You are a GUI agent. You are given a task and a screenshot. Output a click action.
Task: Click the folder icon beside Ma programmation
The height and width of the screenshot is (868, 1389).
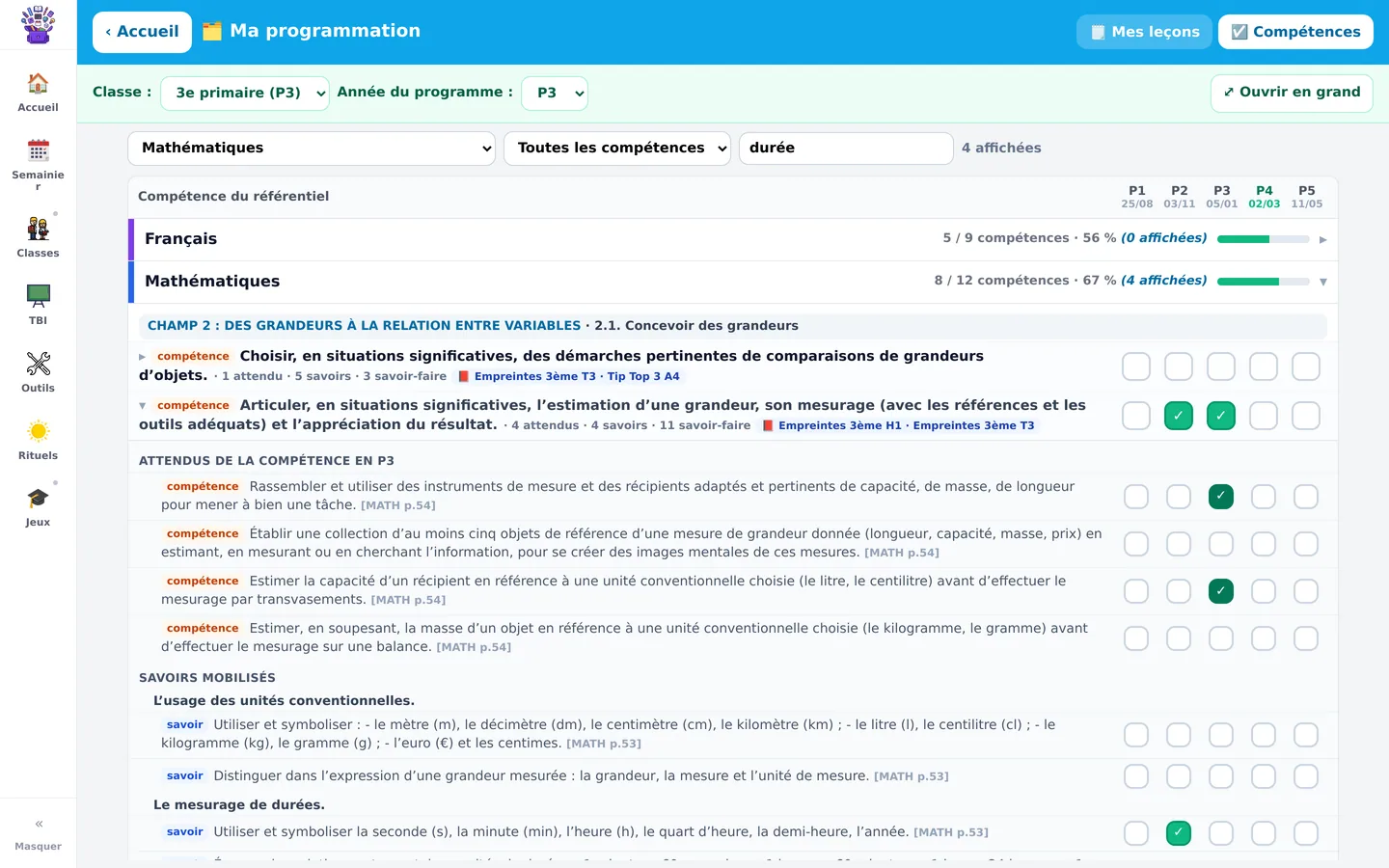[212, 31]
